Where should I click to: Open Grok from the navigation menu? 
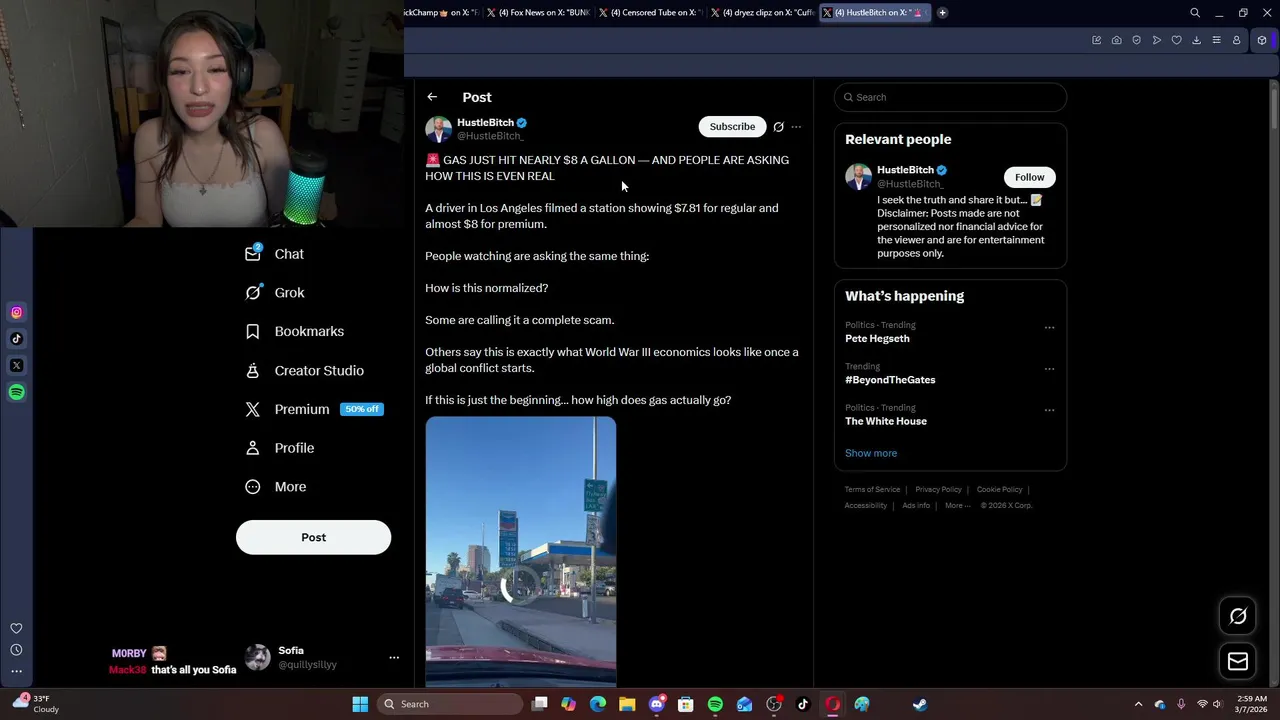click(275, 293)
